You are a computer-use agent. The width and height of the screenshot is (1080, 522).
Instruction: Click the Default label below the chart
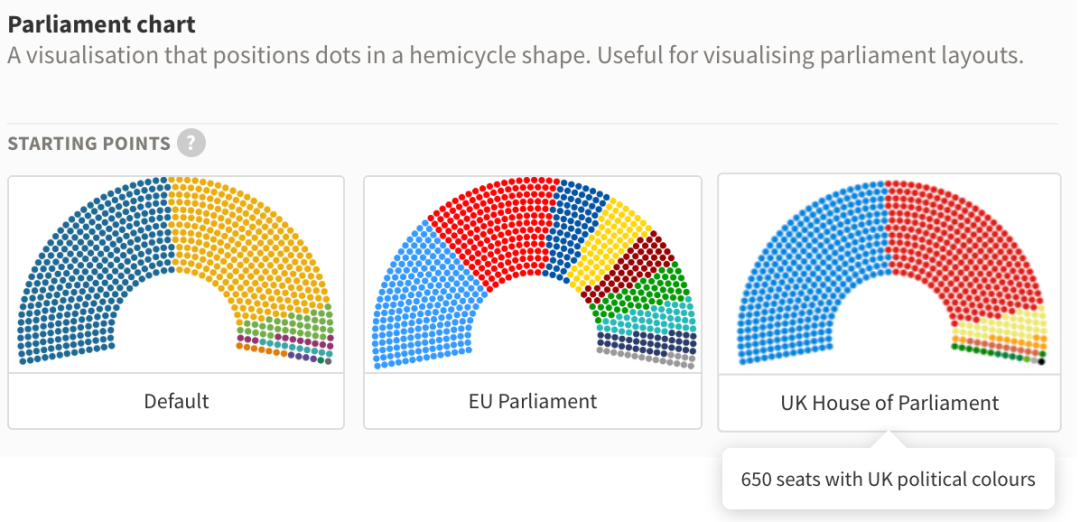pyautogui.click(x=176, y=401)
